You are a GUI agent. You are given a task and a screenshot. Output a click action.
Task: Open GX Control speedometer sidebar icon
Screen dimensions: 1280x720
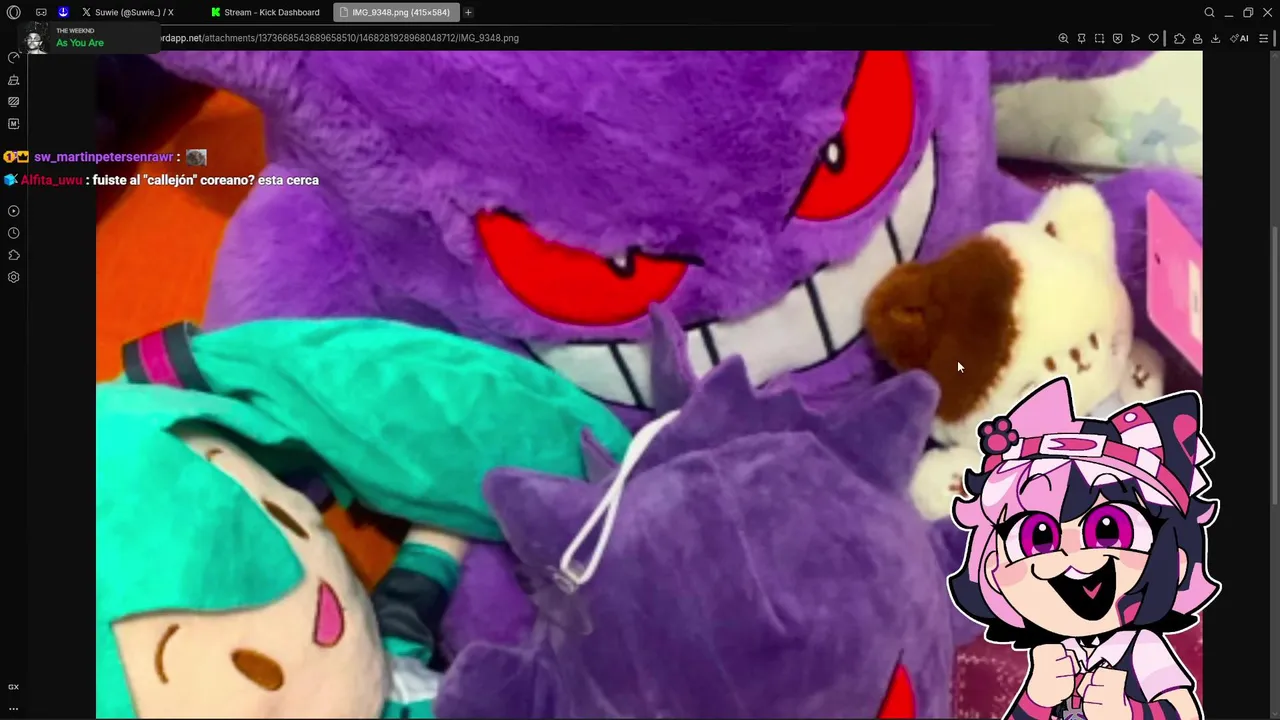coord(13,58)
